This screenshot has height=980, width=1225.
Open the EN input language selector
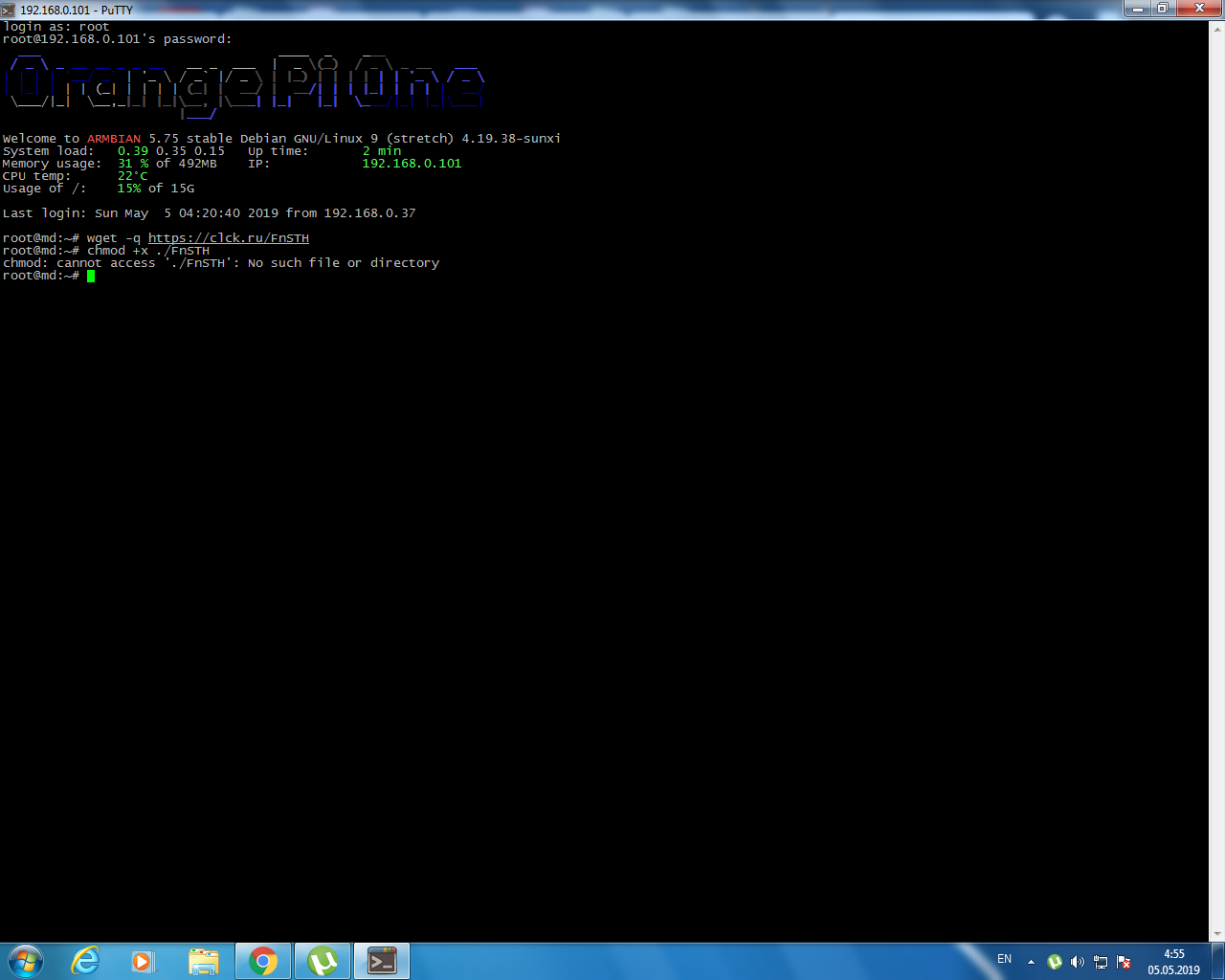pos(1004,959)
